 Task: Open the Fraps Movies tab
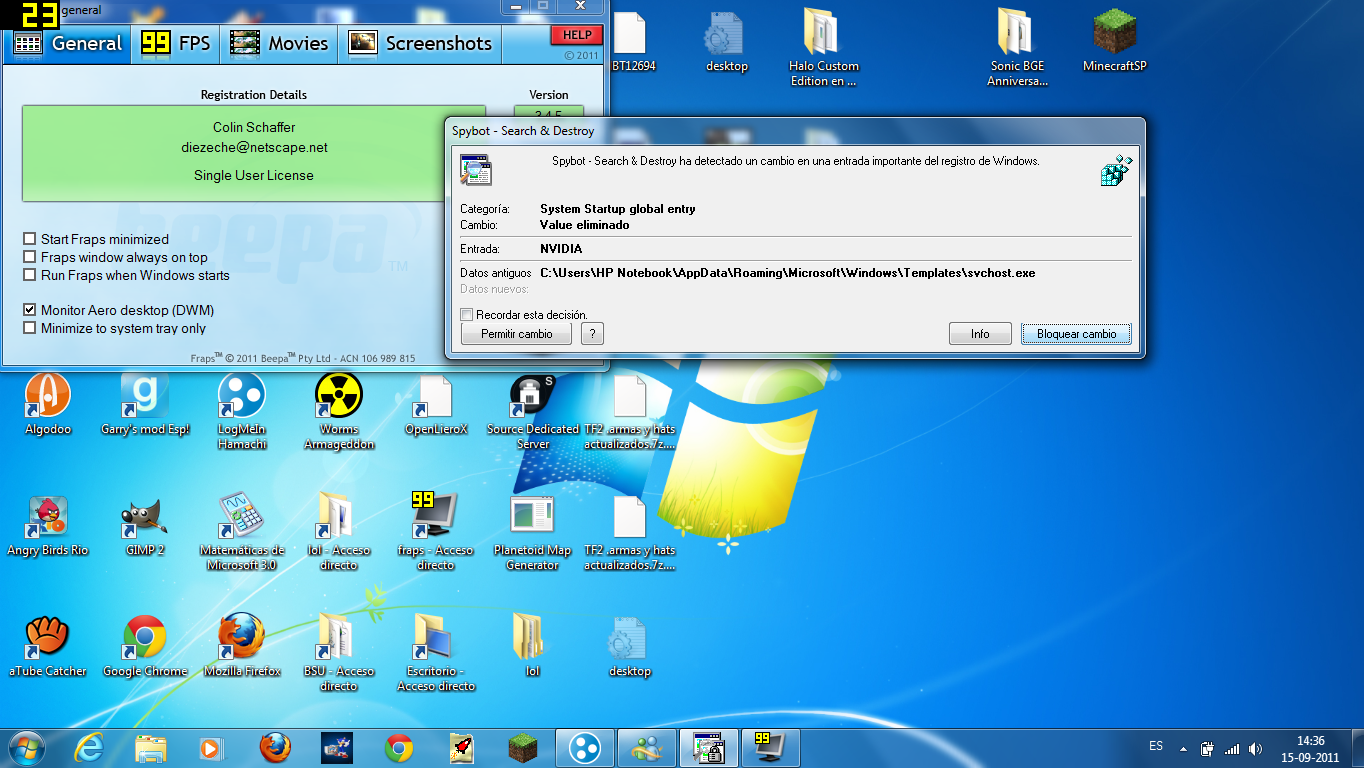coord(279,43)
